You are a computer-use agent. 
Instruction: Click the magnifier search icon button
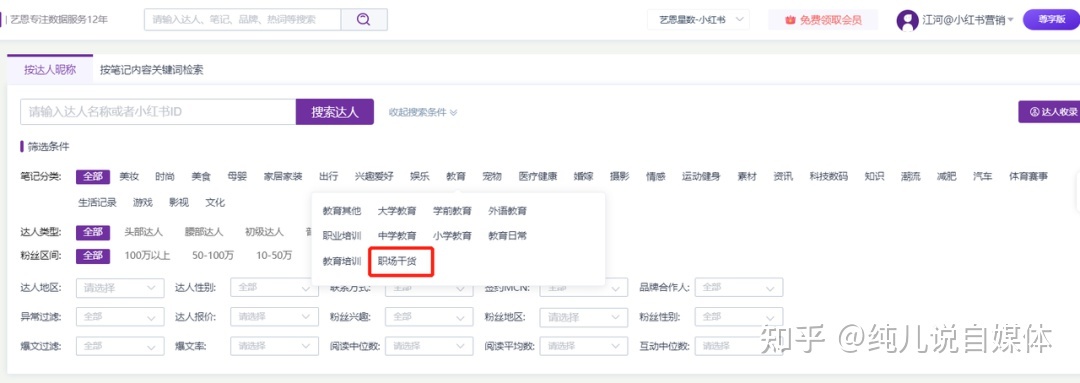click(364, 19)
